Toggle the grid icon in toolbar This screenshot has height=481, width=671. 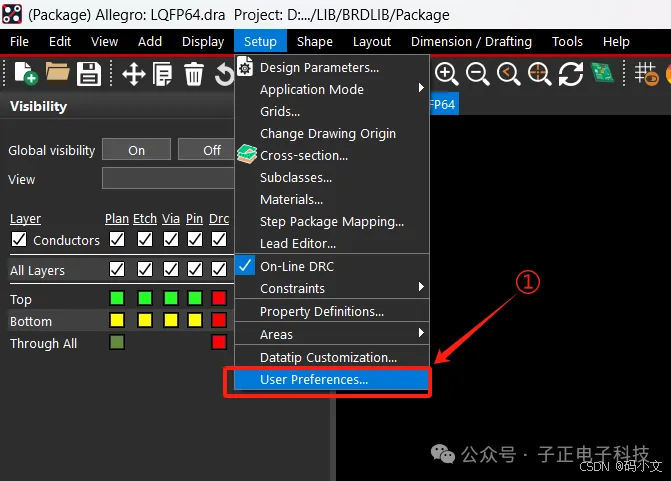[646, 74]
